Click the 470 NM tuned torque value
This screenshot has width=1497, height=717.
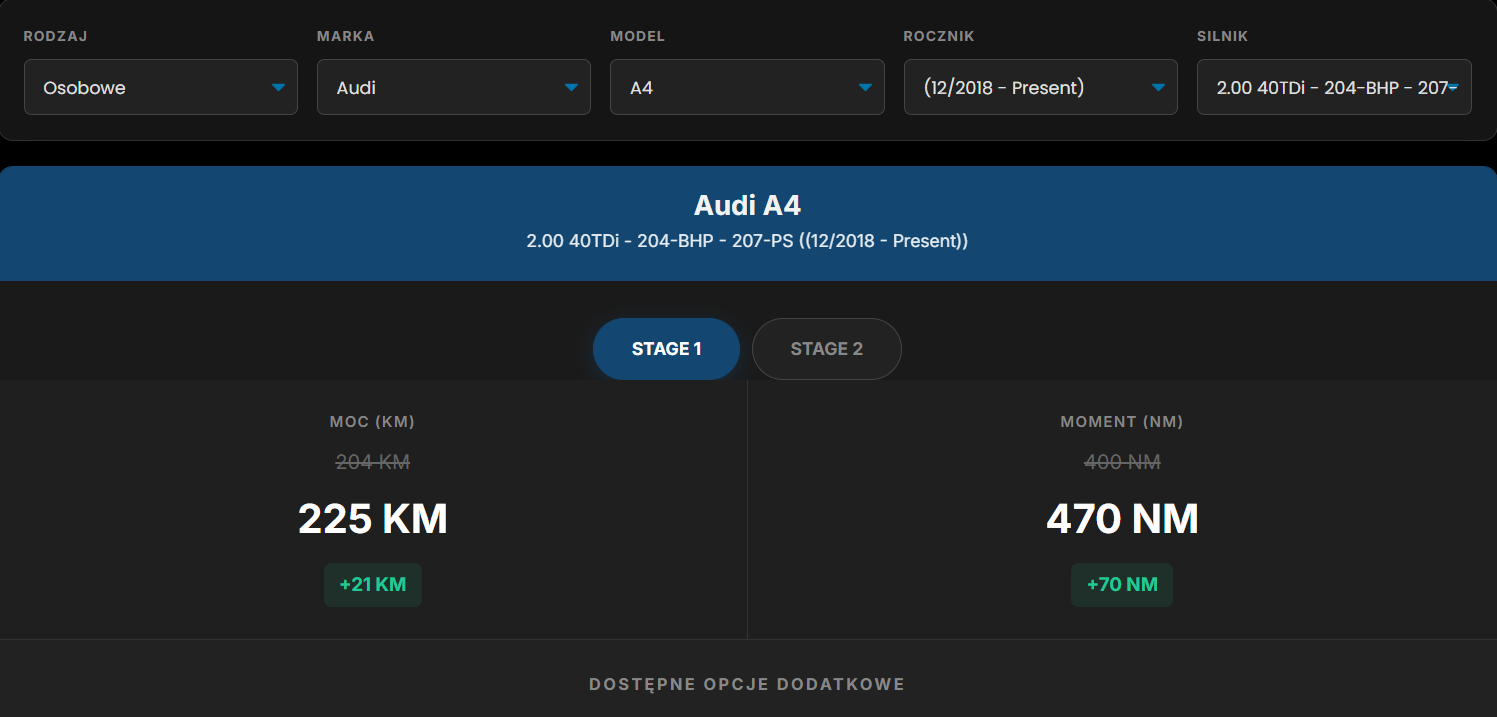[x=1121, y=519]
